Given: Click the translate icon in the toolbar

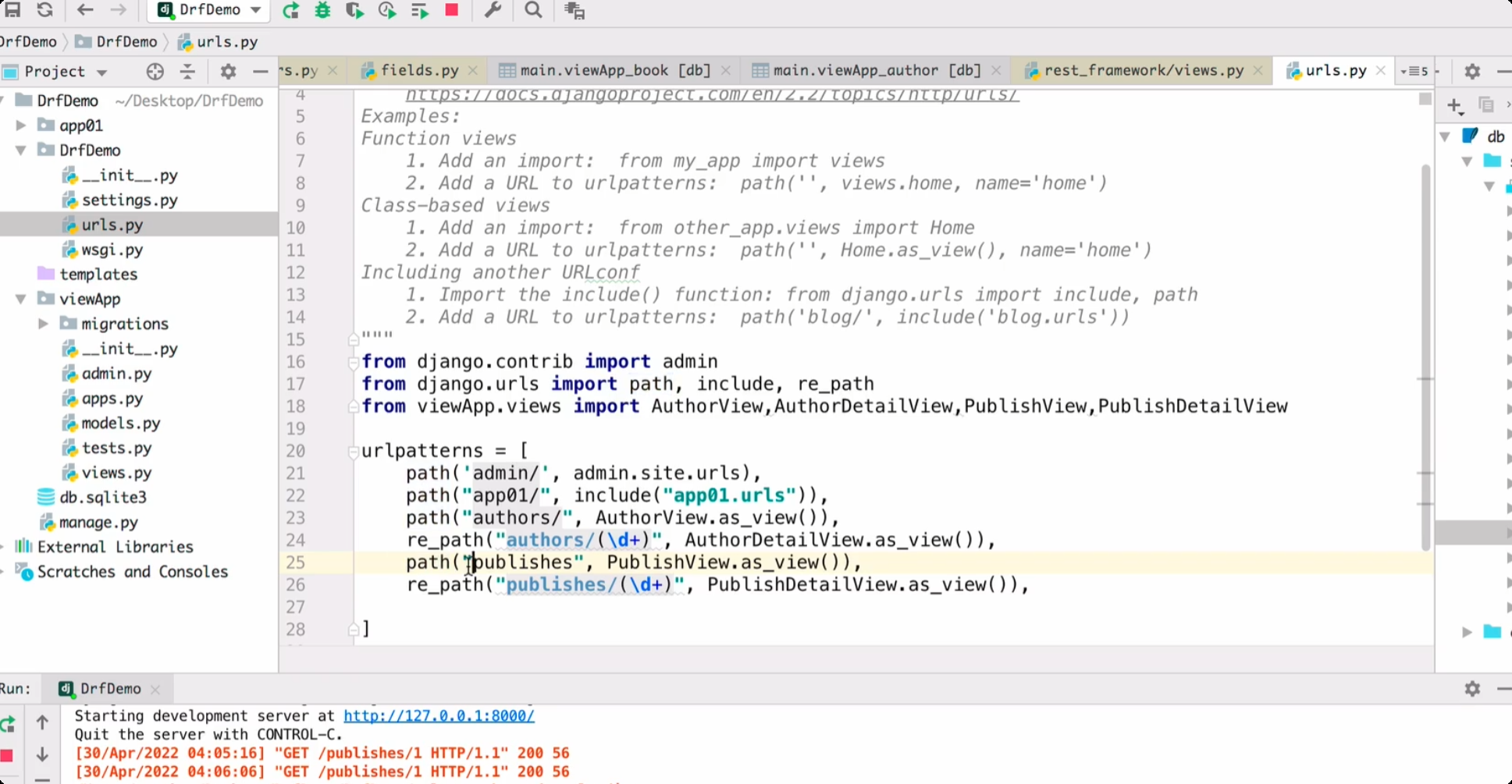Looking at the screenshot, I should 575,10.
